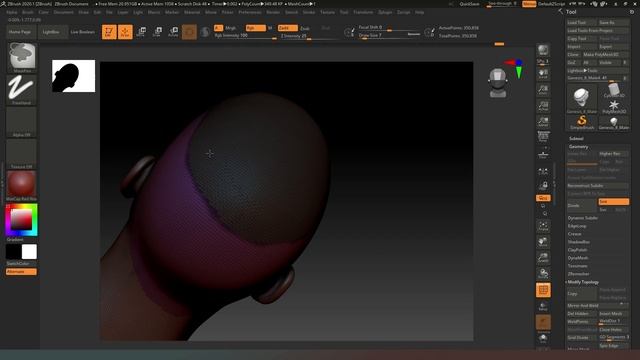Toggle Edit mode button

coord(109,32)
